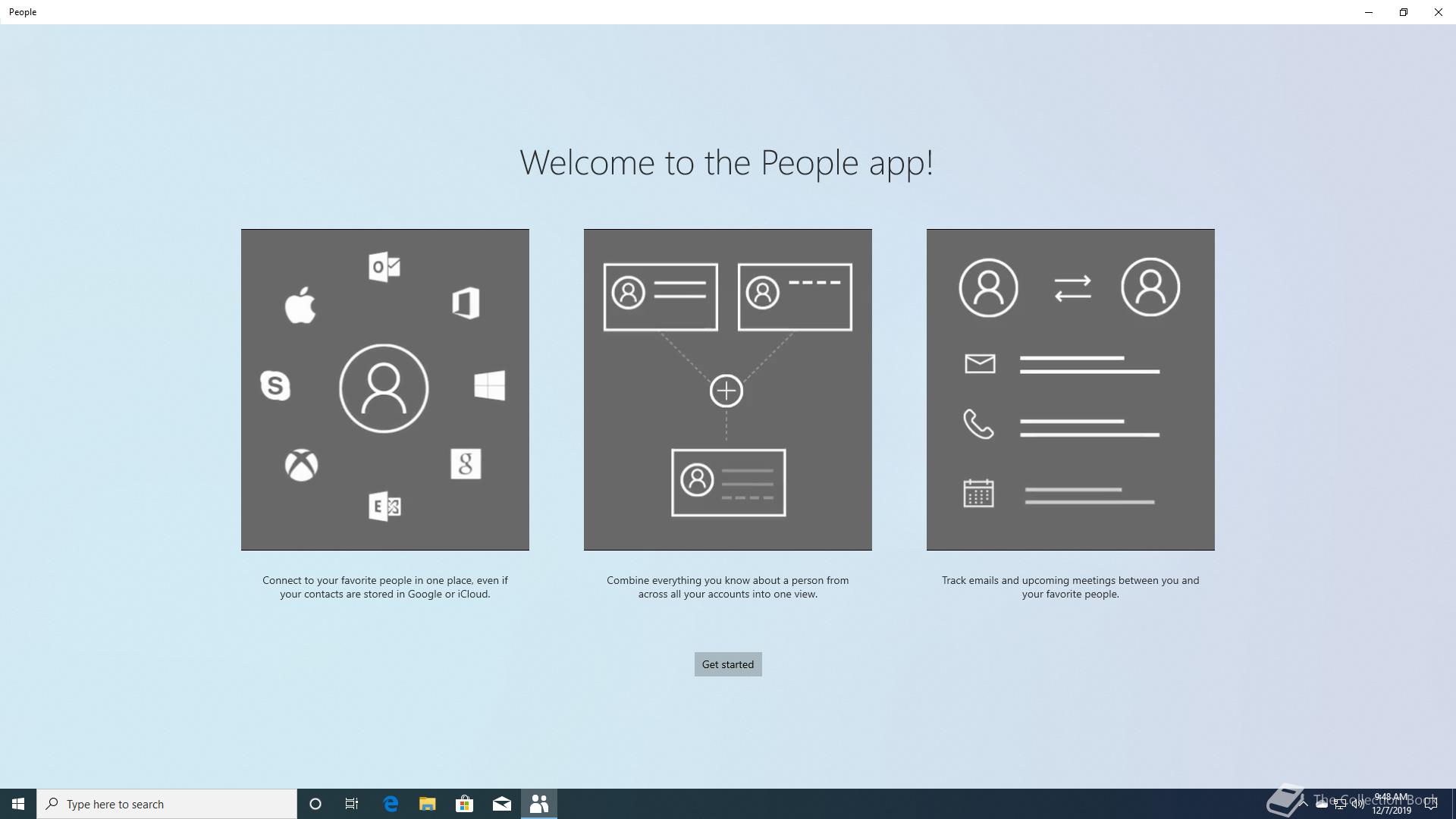Image resolution: width=1456 pixels, height=819 pixels.
Task: Open the Action Center notifications icon
Action: point(1432,804)
